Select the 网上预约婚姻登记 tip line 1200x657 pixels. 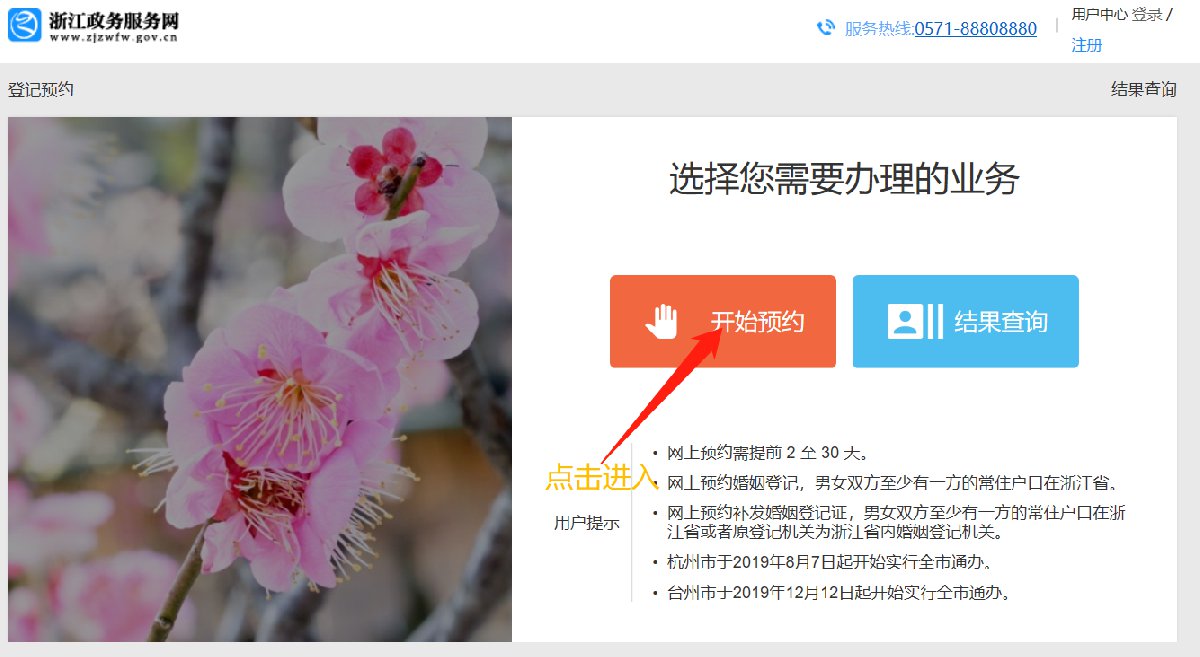pyautogui.click(x=892, y=483)
